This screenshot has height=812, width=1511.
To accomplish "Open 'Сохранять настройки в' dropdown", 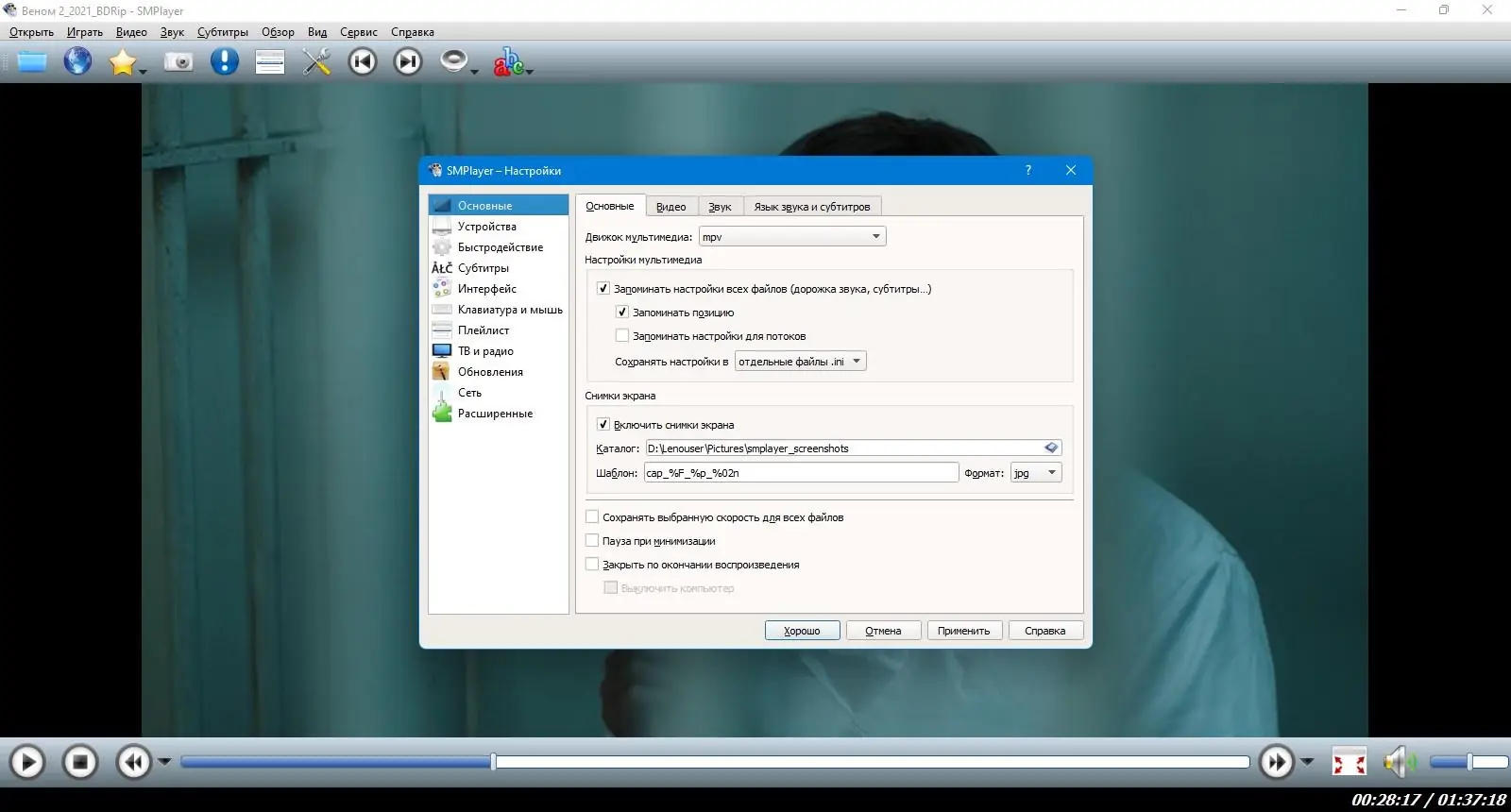I will pyautogui.click(x=801, y=362).
